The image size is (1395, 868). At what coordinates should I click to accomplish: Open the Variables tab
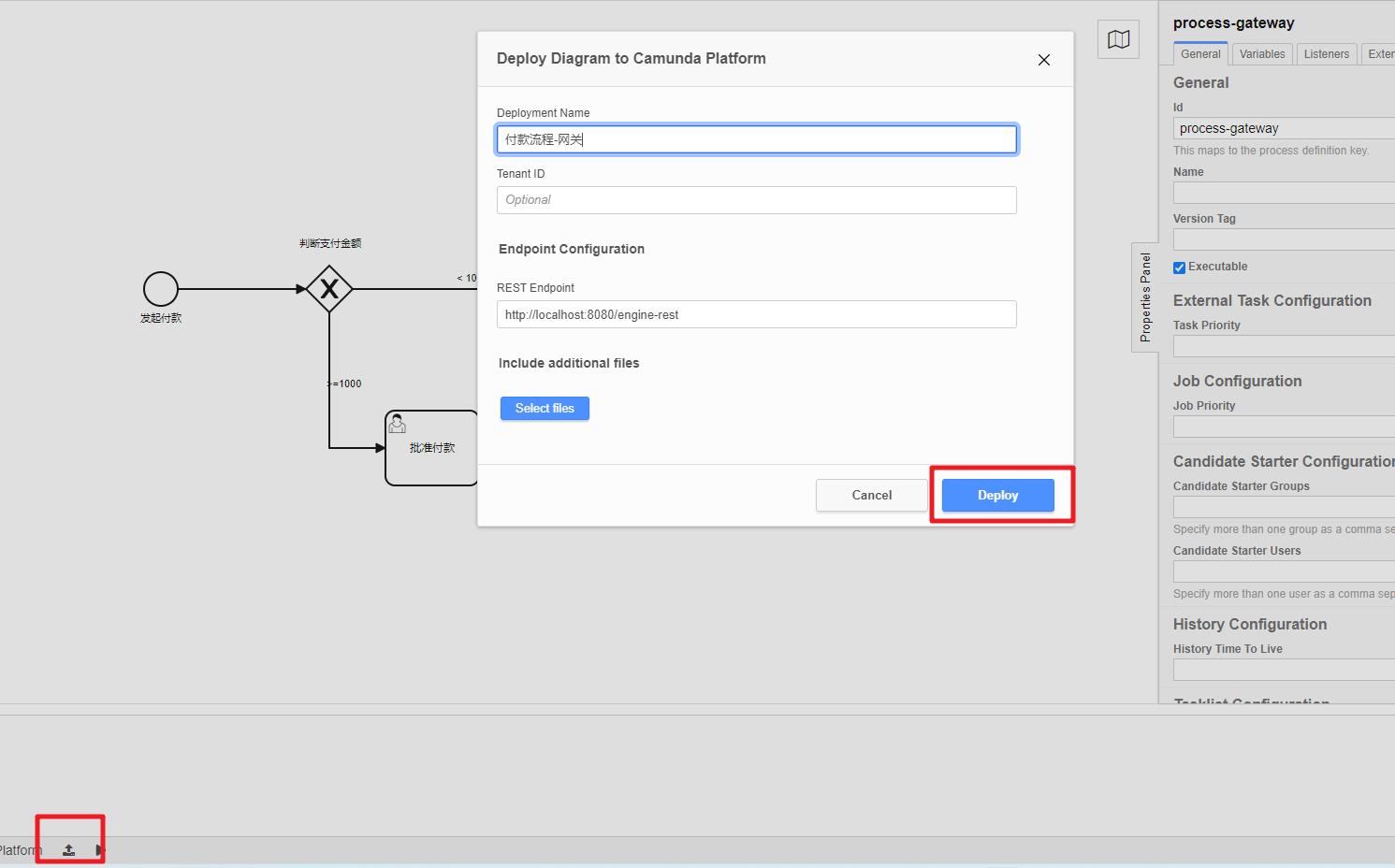[1262, 54]
